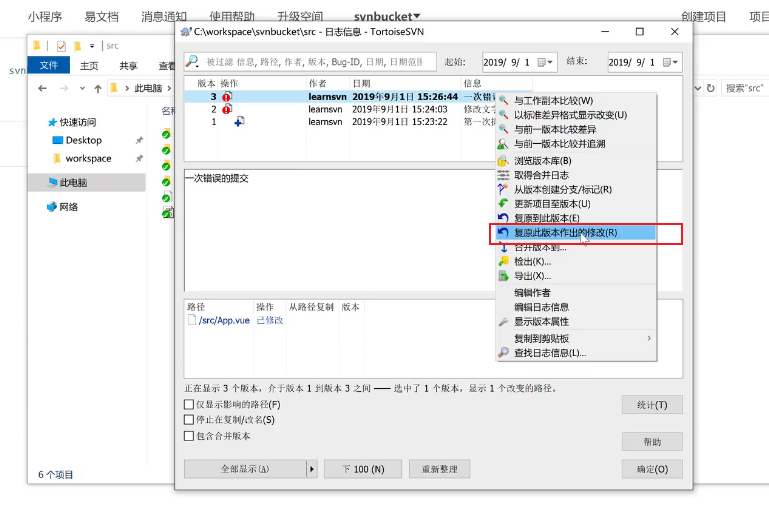Screen dimensions: 769x512
Task: Choose 与工作副本比较(W) in context menu
Action: coord(576,101)
